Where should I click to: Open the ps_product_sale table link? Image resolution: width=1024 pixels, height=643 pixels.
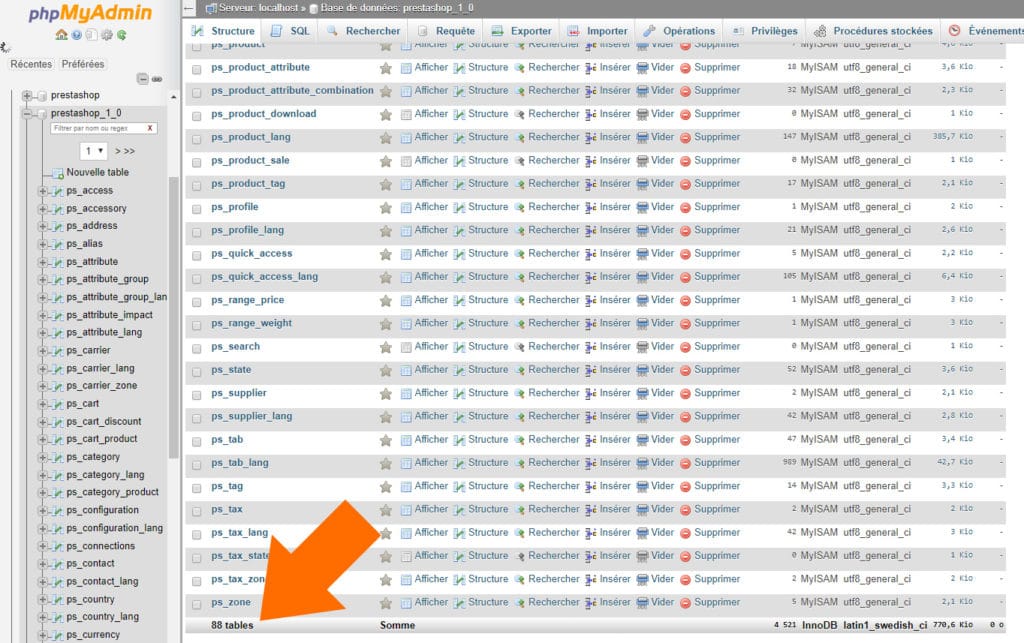pyautogui.click(x=250, y=161)
